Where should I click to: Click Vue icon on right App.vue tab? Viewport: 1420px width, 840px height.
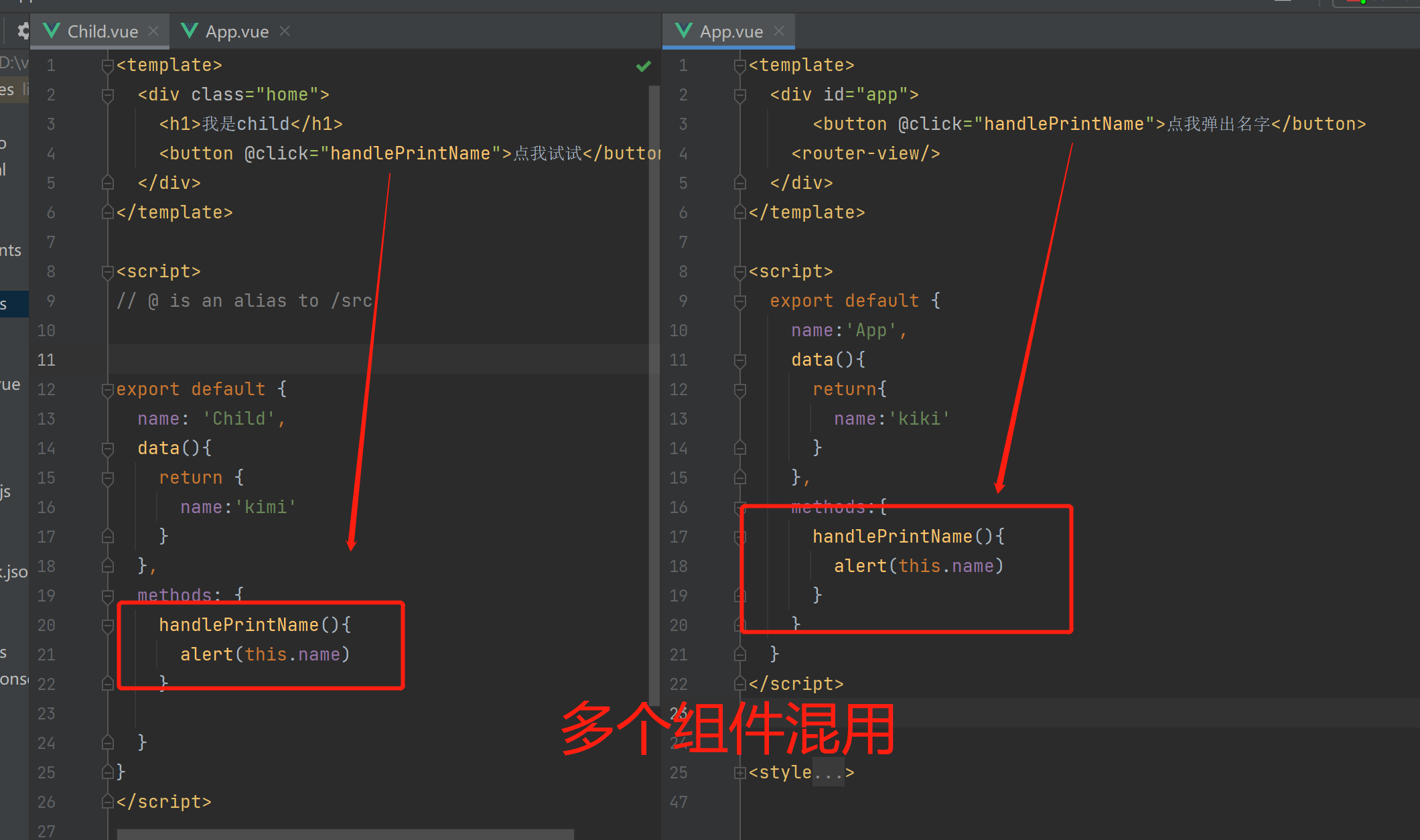click(684, 31)
